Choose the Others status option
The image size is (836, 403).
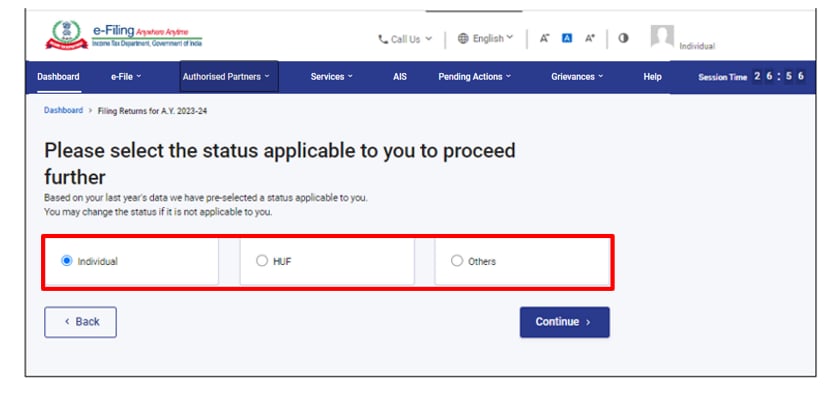[457, 261]
